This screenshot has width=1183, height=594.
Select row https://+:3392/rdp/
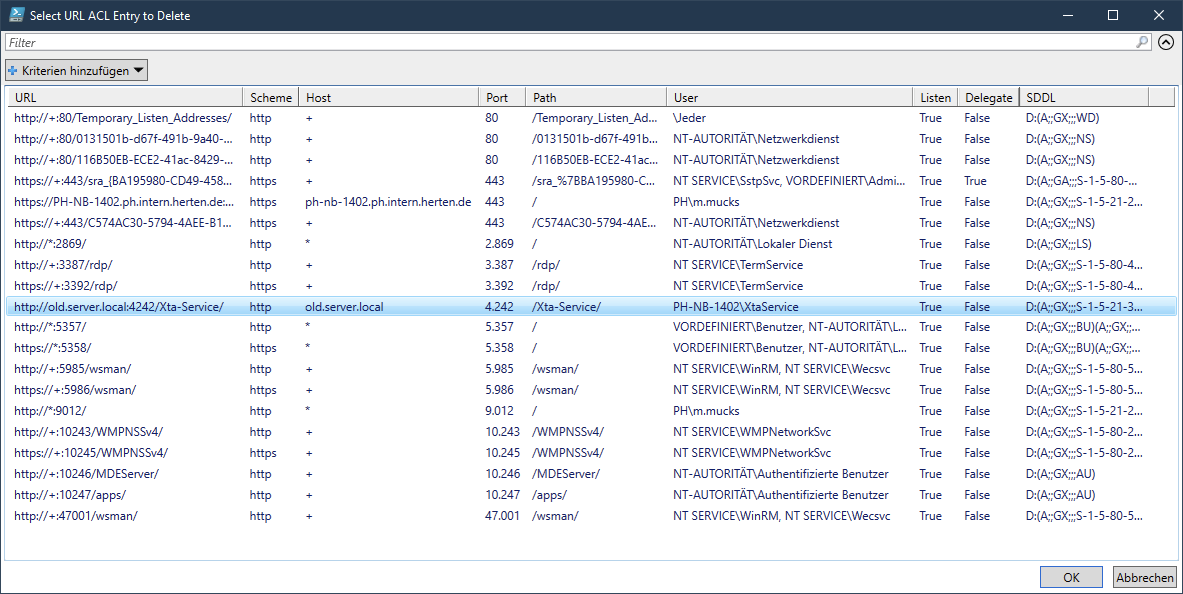click(592, 286)
